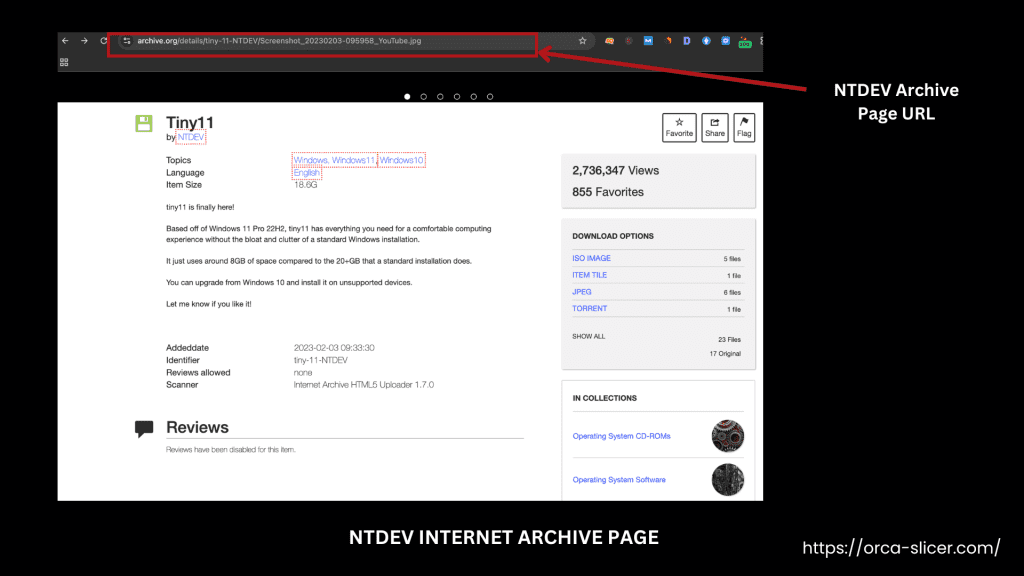
Task: Flag the Tiny11 item using the Flag icon
Action: [x=744, y=127]
